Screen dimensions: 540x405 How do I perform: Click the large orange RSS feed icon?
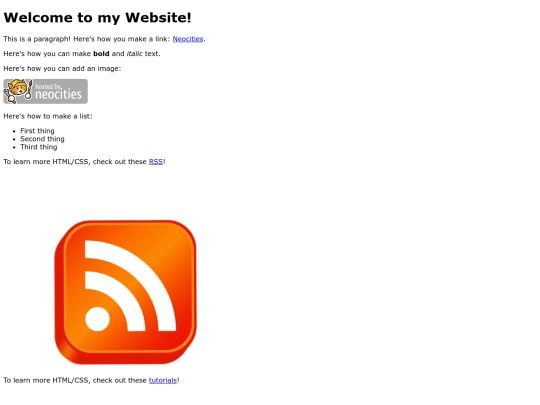pos(125,292)
